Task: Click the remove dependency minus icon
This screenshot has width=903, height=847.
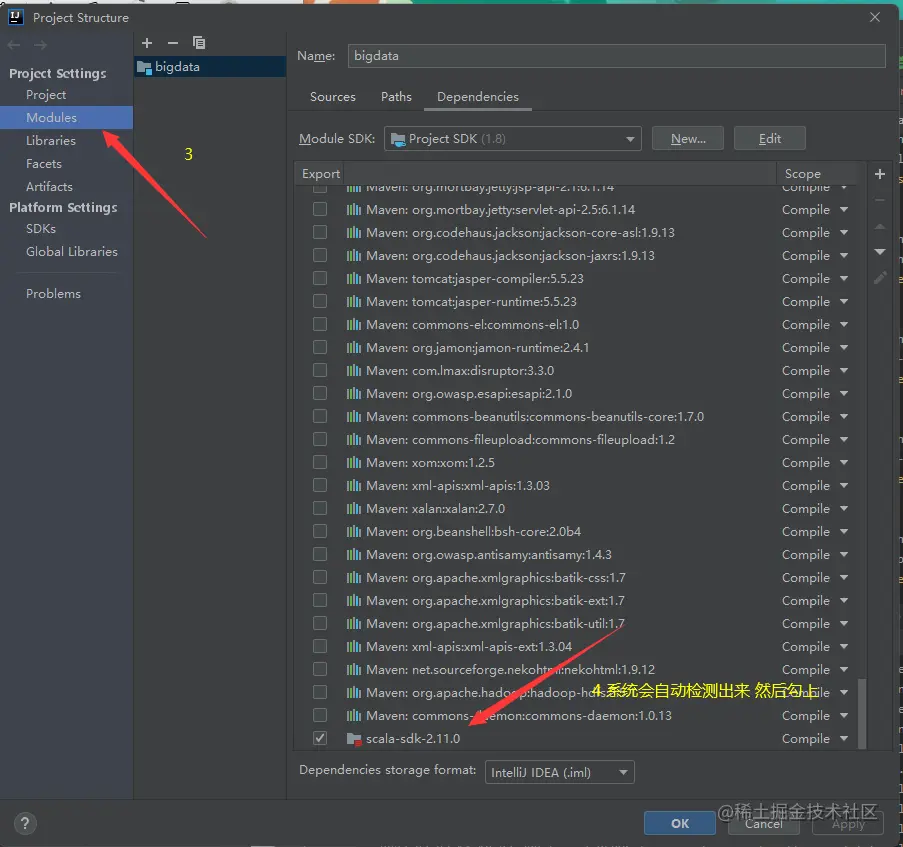Action: 879,200
